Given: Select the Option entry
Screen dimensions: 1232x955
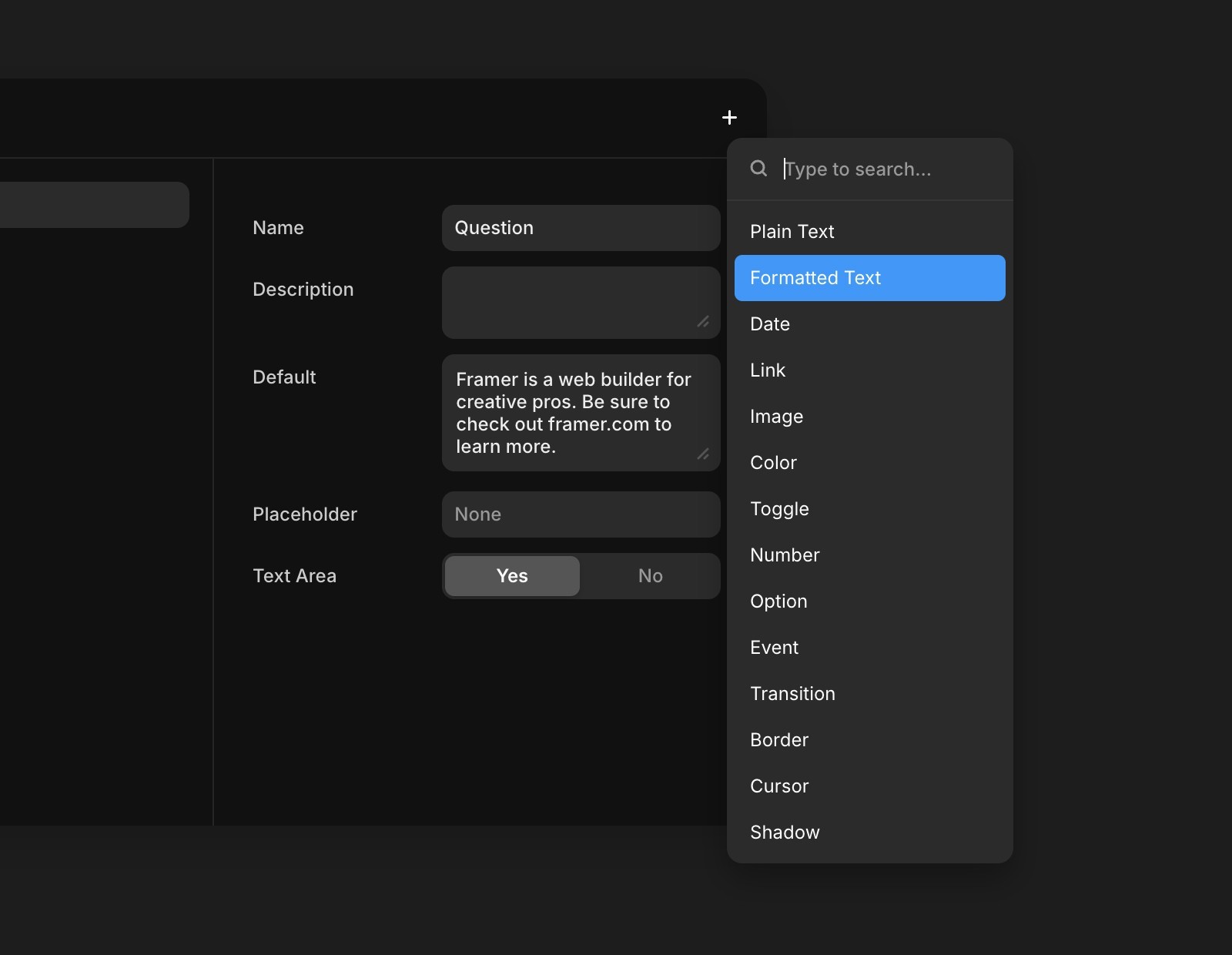Looking at the screenshot, I should [x=870, y=601].
